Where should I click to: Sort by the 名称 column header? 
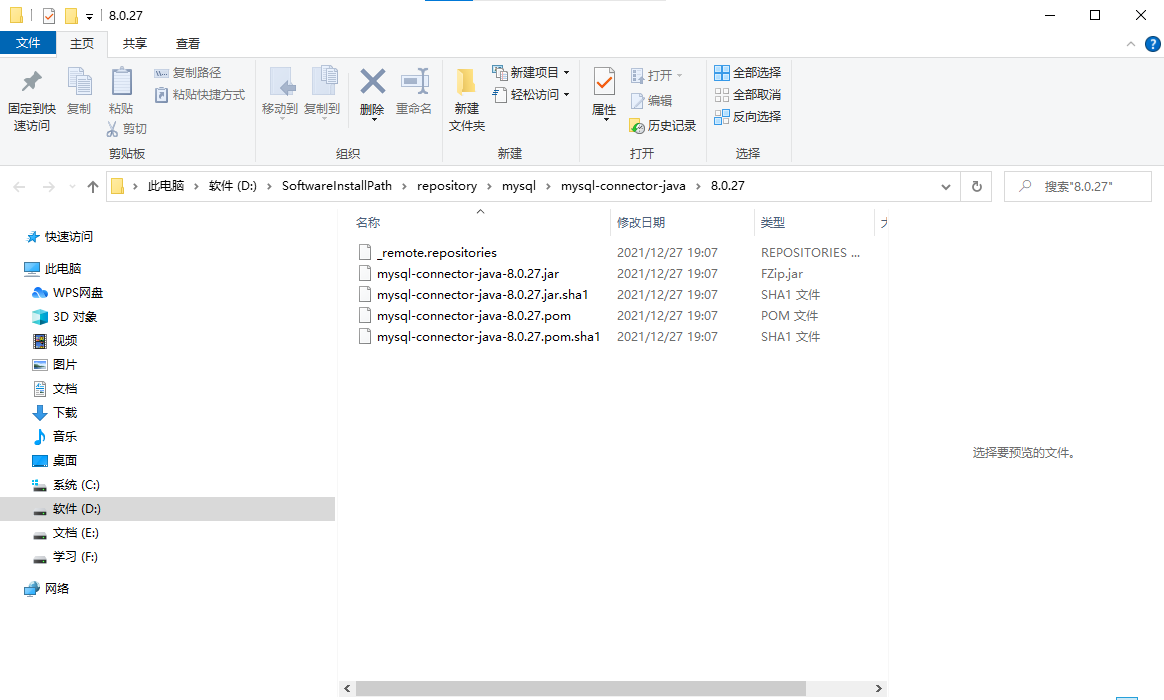[367, 223]
